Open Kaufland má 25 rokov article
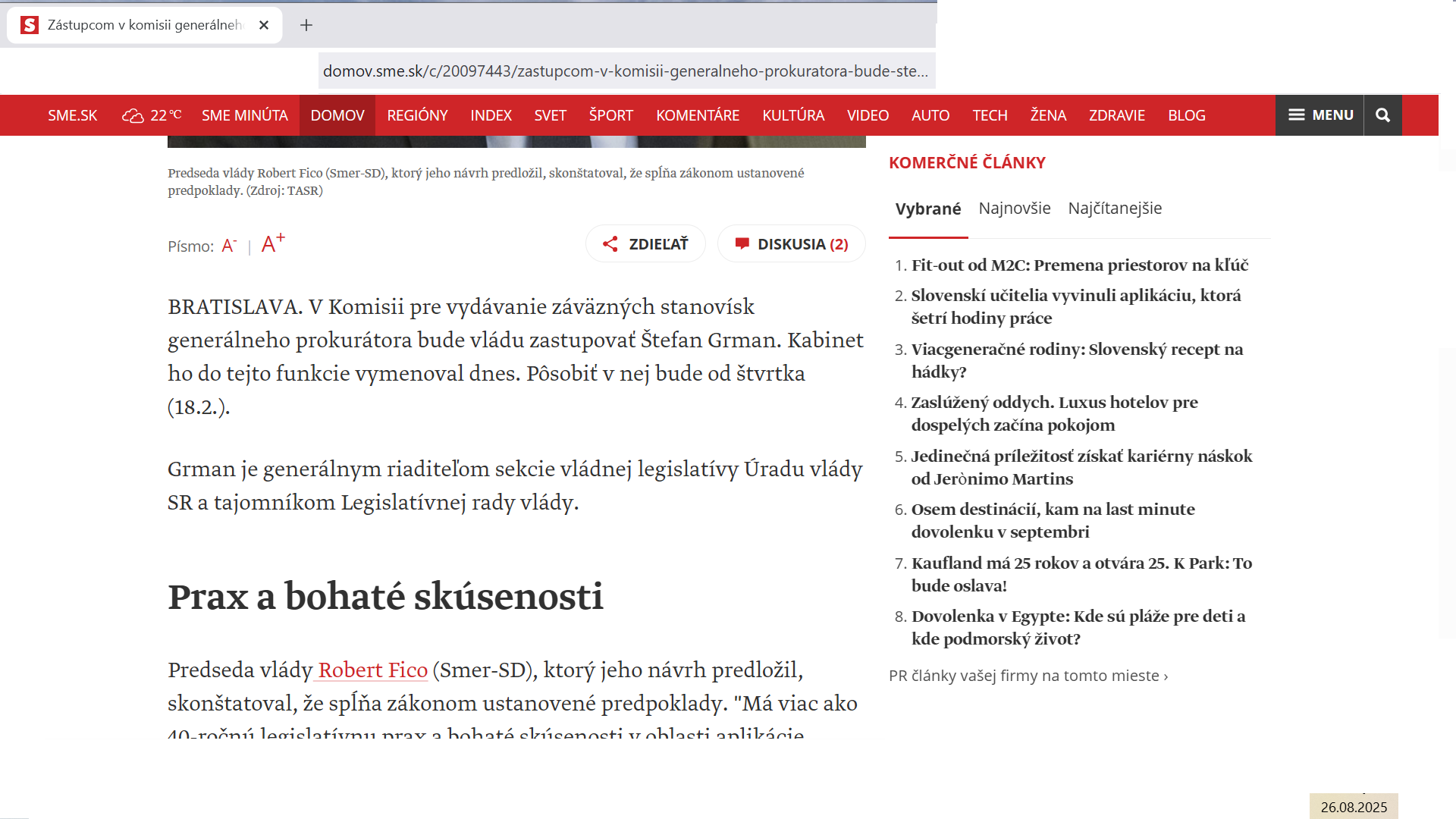Image resolution: width=1456 pixels, height=819 pixels. pyautogui.click(x=1081, y=575)
